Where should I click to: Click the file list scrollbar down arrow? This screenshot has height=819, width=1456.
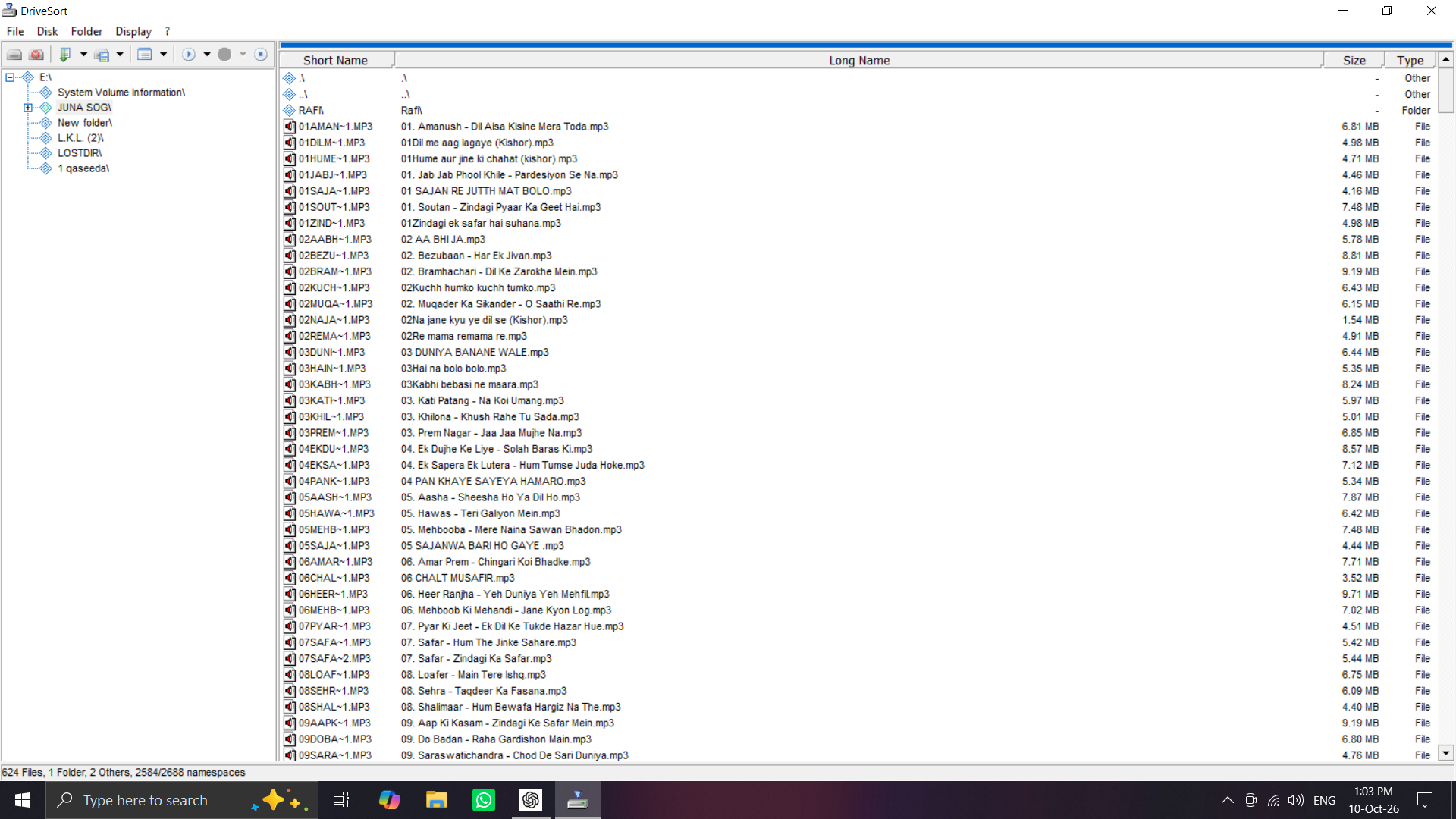tap(1446, 753)
